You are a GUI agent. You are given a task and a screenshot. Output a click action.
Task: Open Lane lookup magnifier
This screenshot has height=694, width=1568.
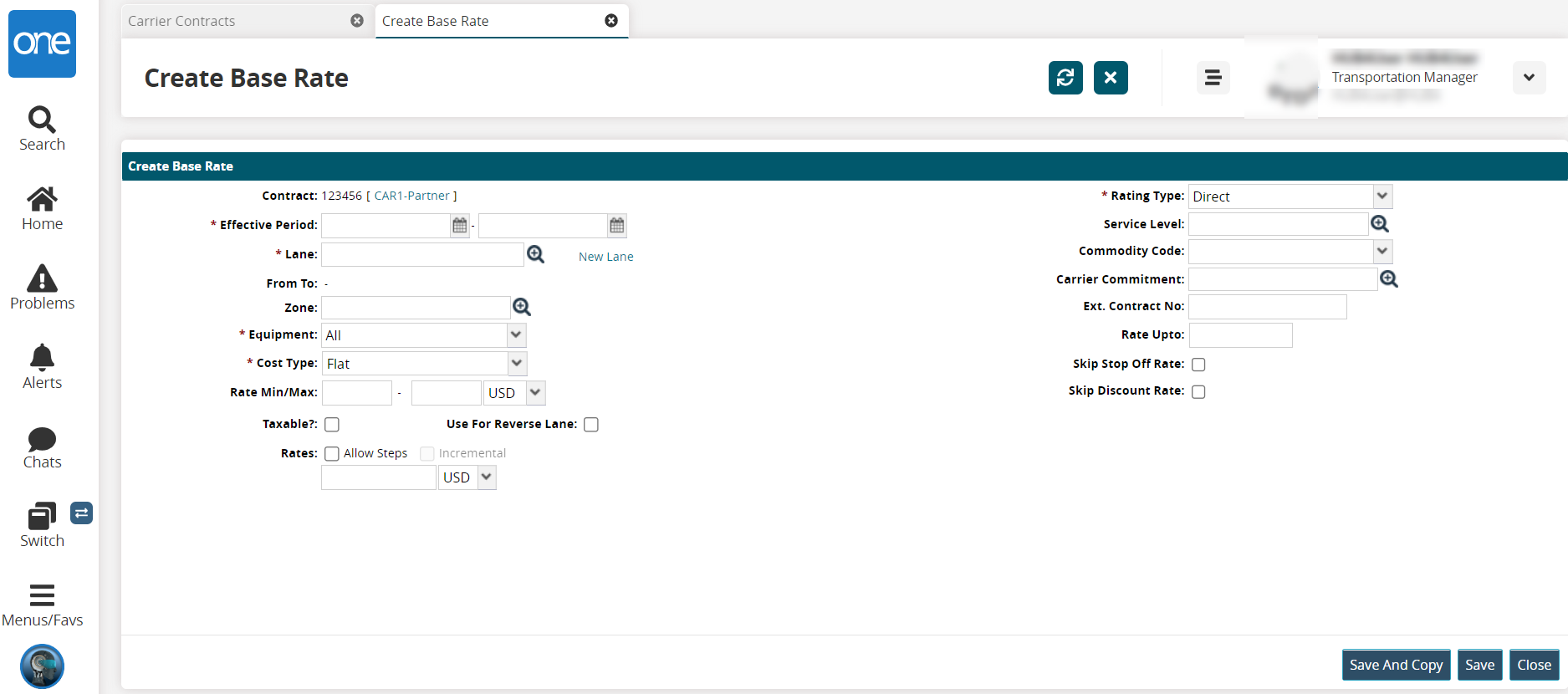tap(536, 254)
